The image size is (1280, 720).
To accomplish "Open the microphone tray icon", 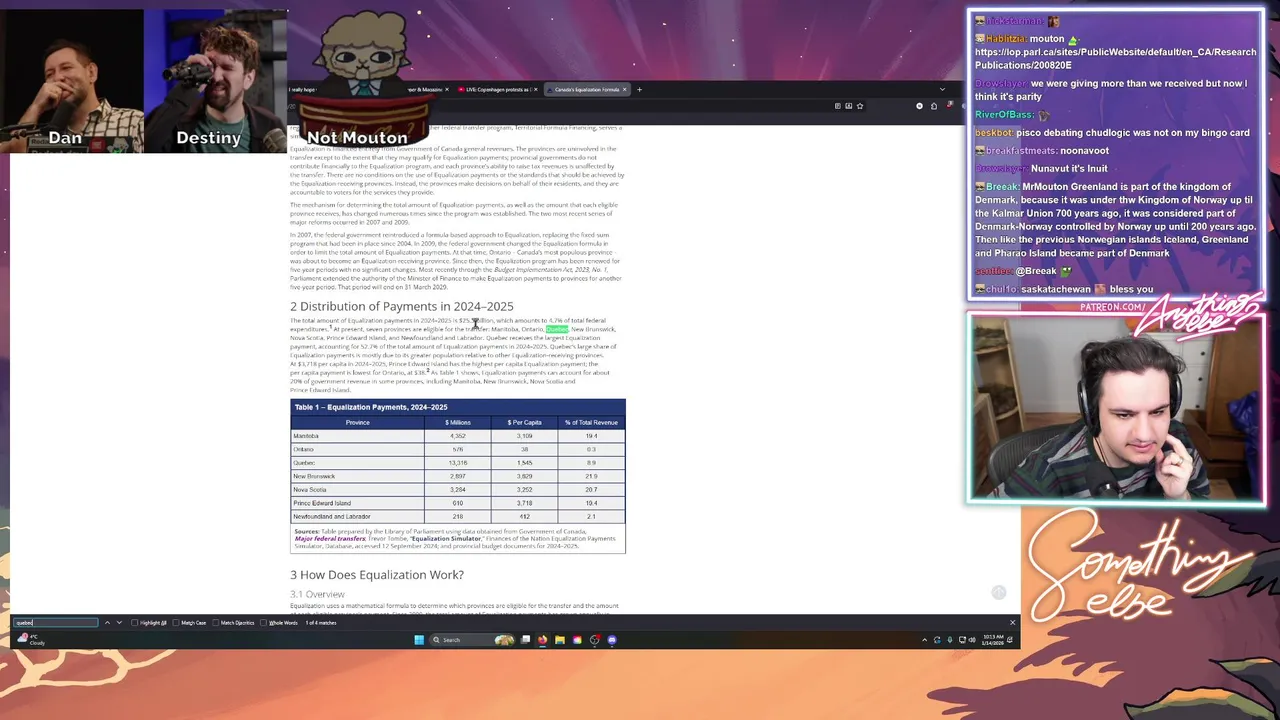I will [x=950, y=640].
